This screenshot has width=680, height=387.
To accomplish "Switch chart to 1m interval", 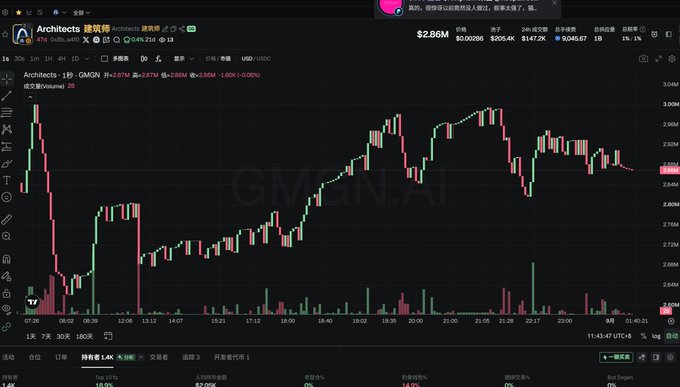I will [35, 59].
